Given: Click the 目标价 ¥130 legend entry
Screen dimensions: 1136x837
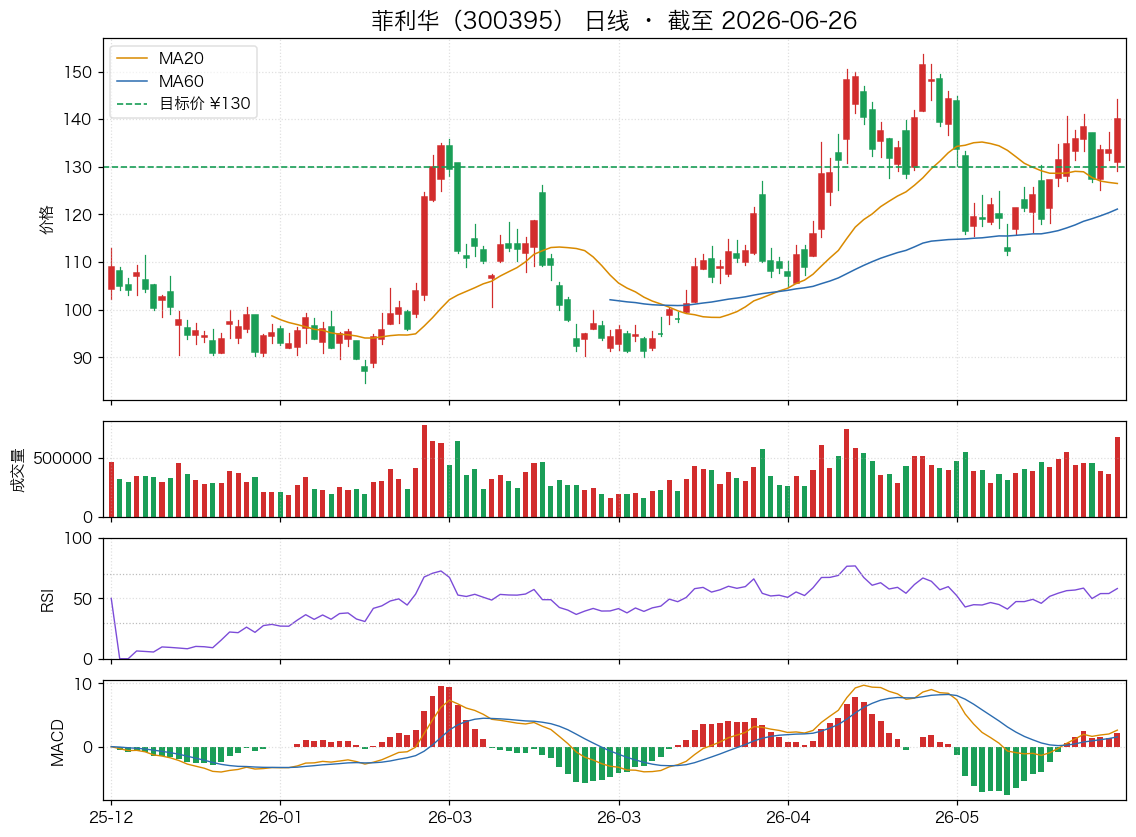Looking at the screenshot, I should [183, 104].
